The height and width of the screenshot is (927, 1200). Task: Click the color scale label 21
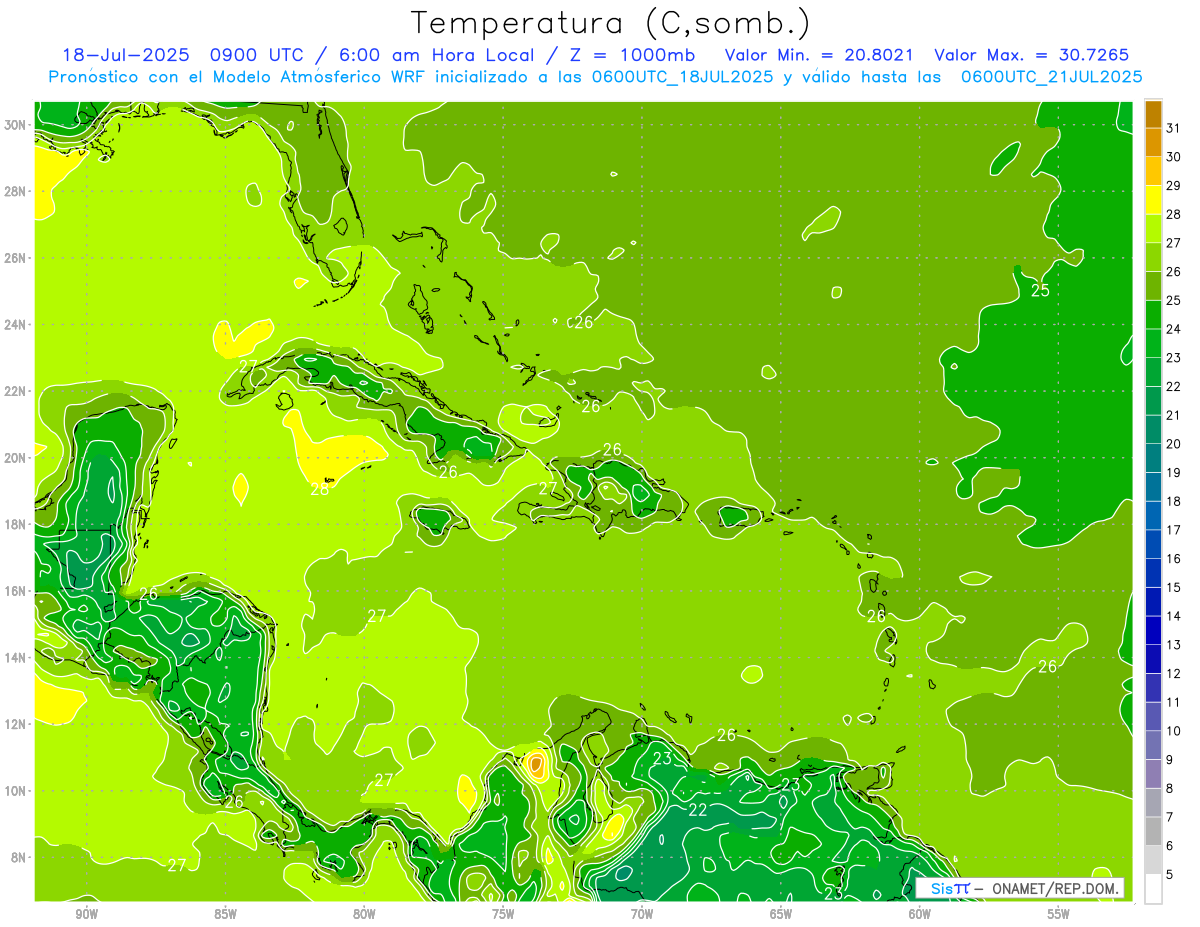[1173, 415]
